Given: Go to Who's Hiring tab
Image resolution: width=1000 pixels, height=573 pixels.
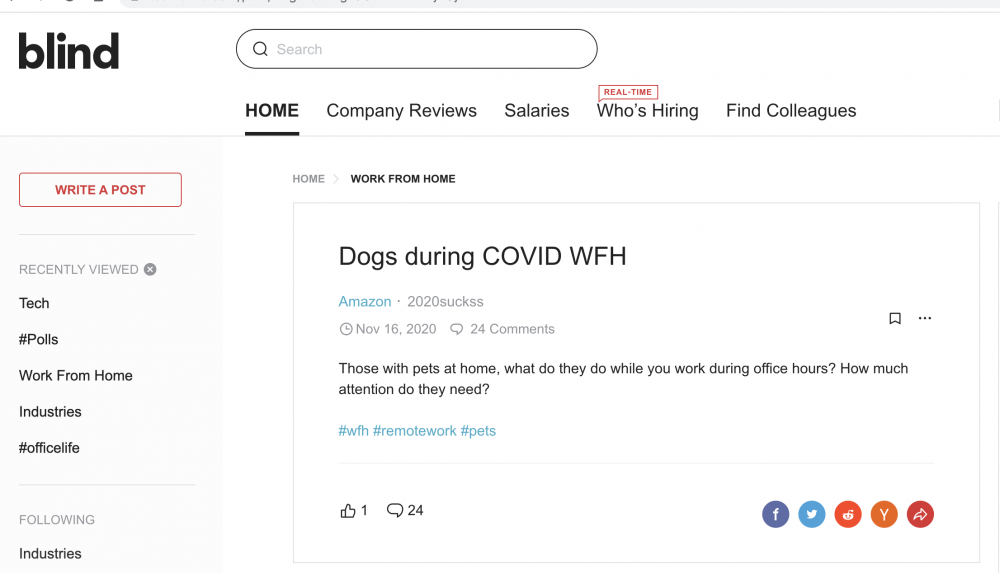Looking at the screenshot, I should 647,110.
